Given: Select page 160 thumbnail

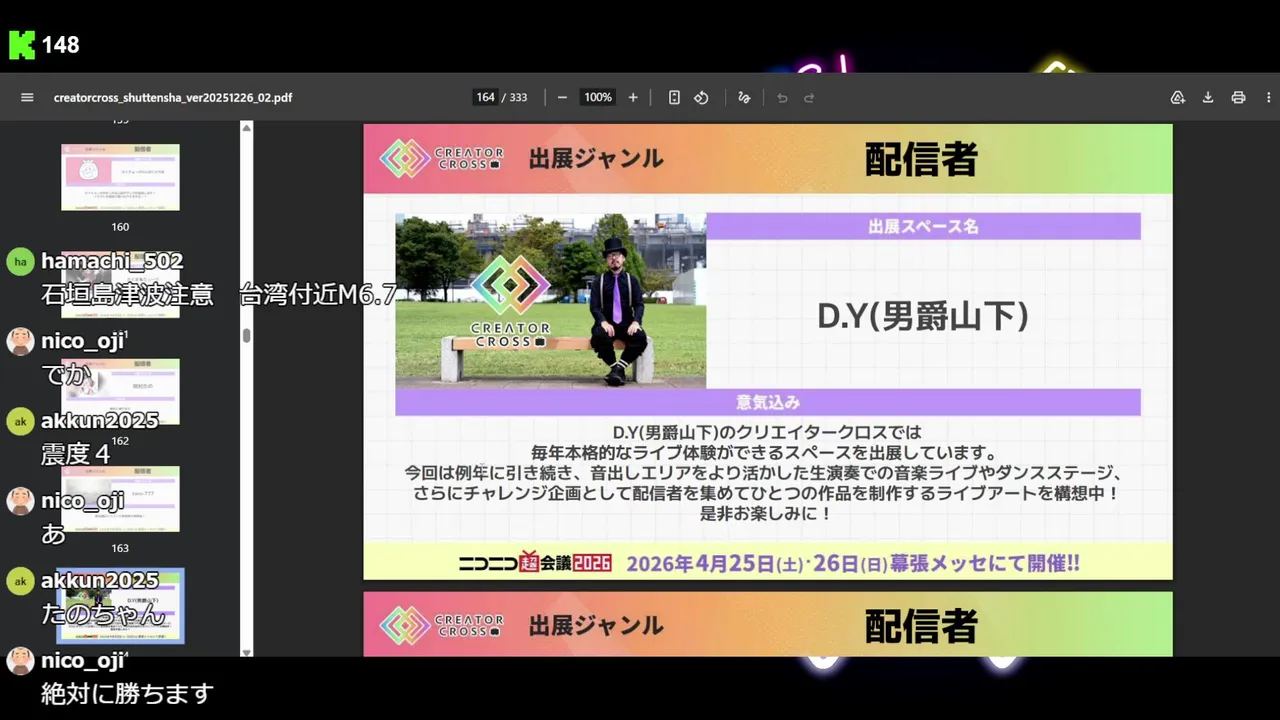Looking at the screenshot, I should coord(120,177).
